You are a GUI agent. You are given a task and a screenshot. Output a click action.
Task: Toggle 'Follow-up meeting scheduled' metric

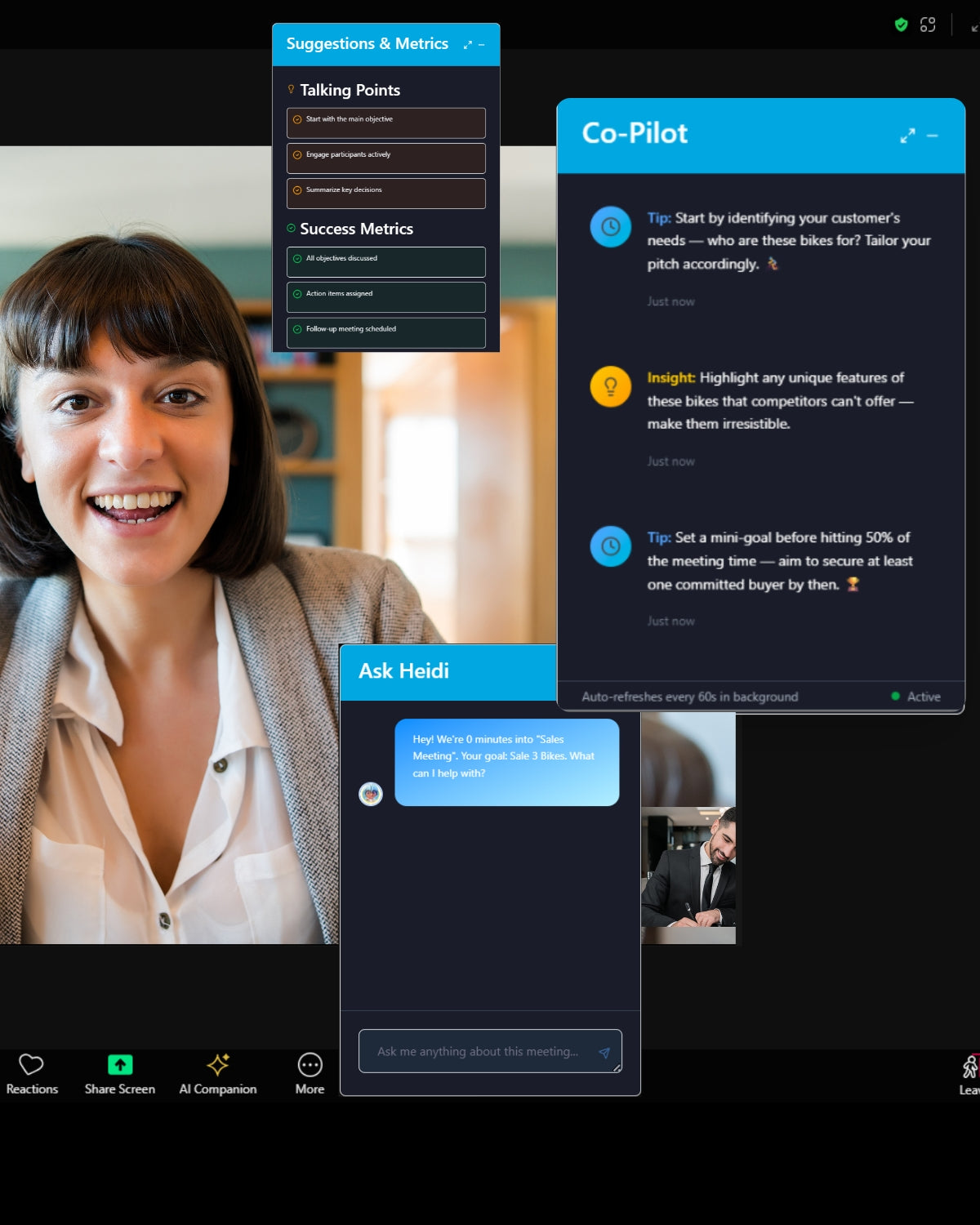(x=297, y=330)
